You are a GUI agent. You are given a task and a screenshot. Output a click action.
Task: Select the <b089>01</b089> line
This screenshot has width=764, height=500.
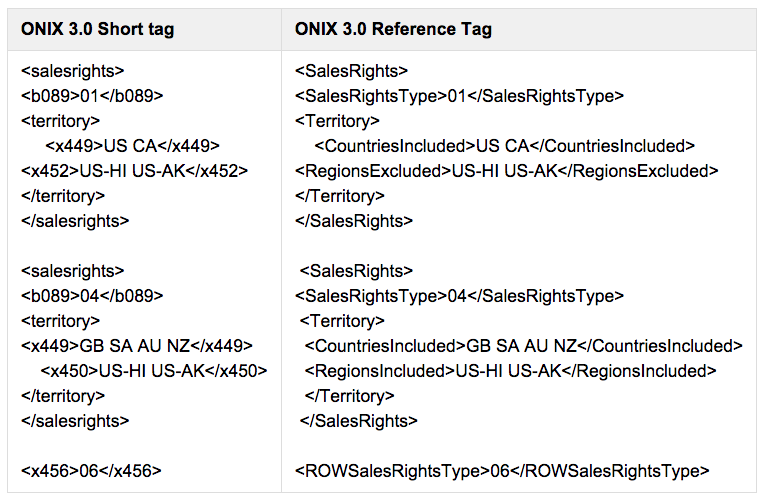click(x=92, y=96)
